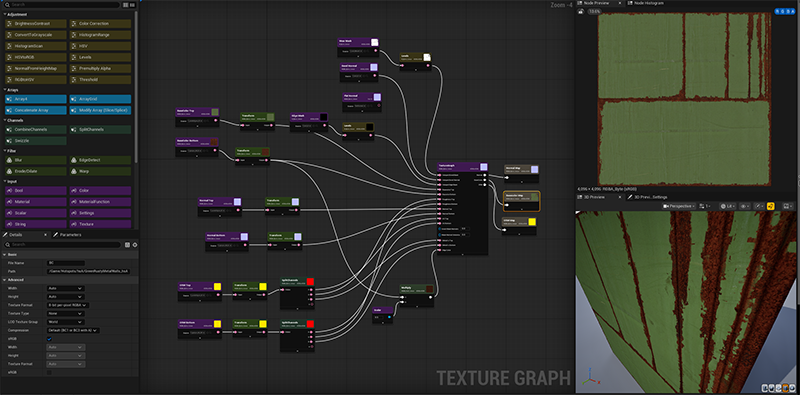Switch to the Details tab
The width and height of the screenshot is (800, 395).
coord(15,235)
